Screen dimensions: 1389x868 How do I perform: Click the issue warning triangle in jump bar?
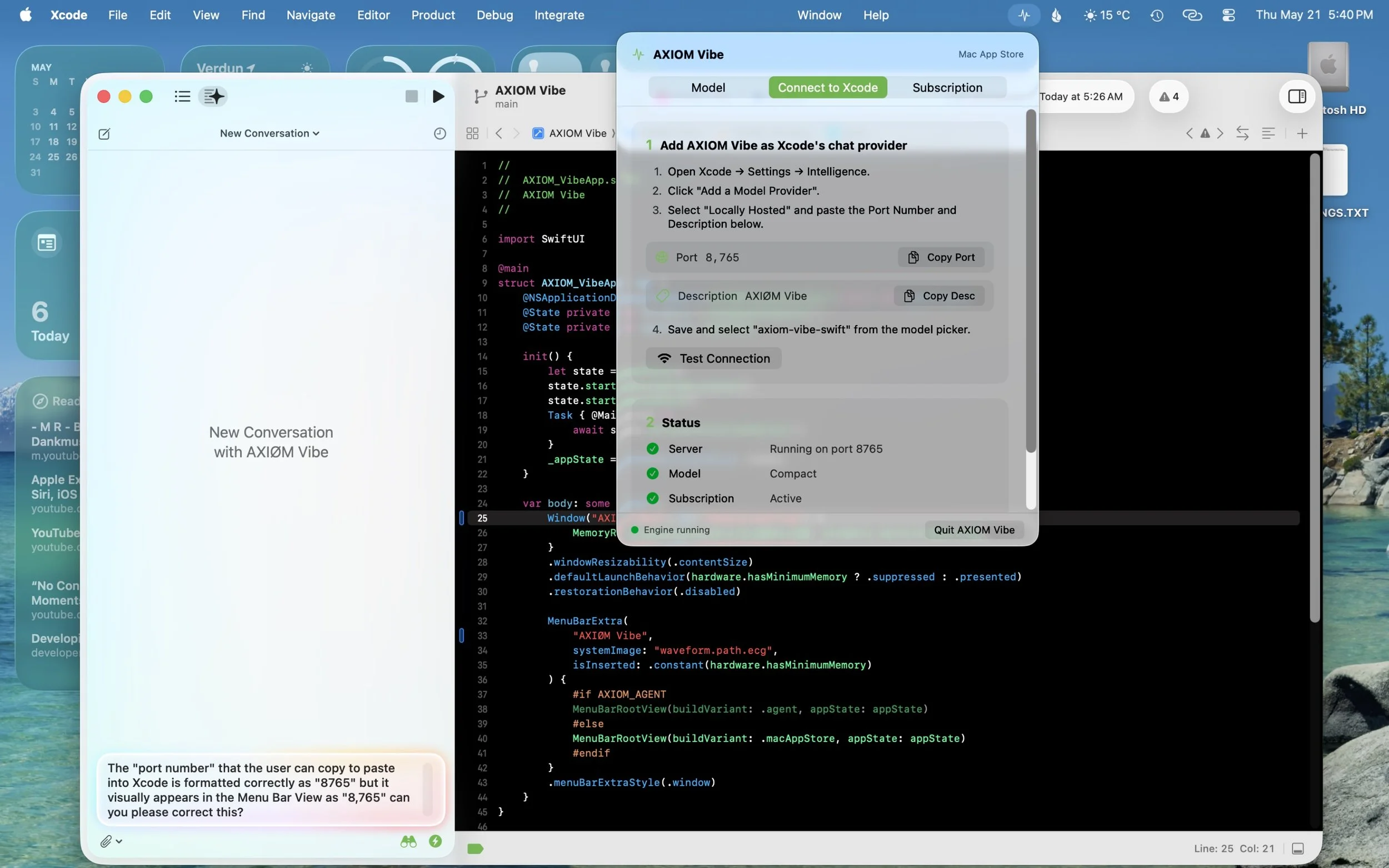click(x=1205, y=133)
